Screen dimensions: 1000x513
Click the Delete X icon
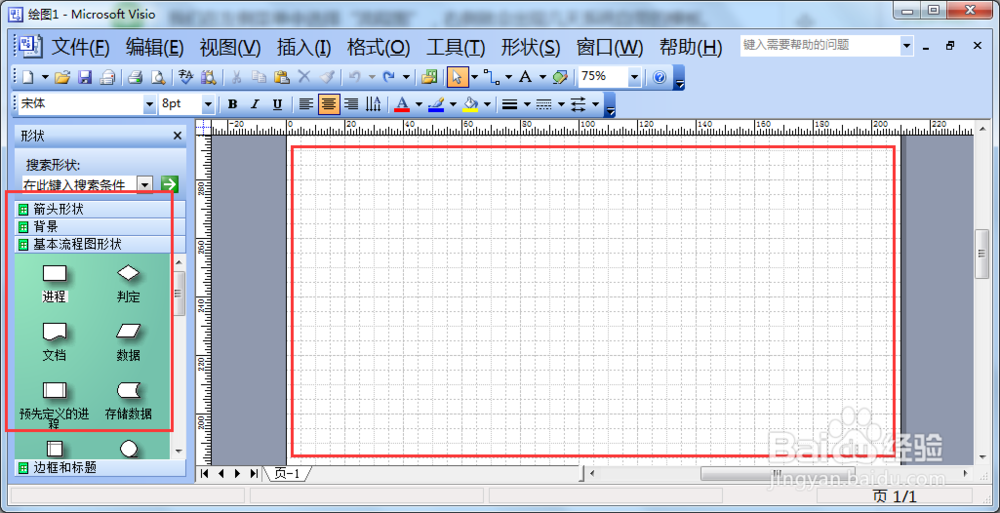tap(304, 77)
